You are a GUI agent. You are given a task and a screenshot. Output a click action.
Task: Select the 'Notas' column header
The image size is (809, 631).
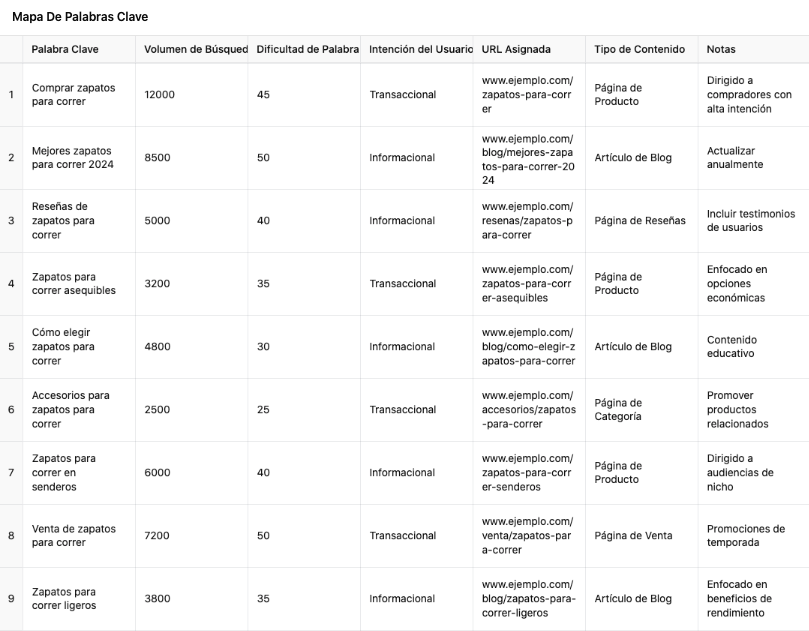tap(721, 49)
